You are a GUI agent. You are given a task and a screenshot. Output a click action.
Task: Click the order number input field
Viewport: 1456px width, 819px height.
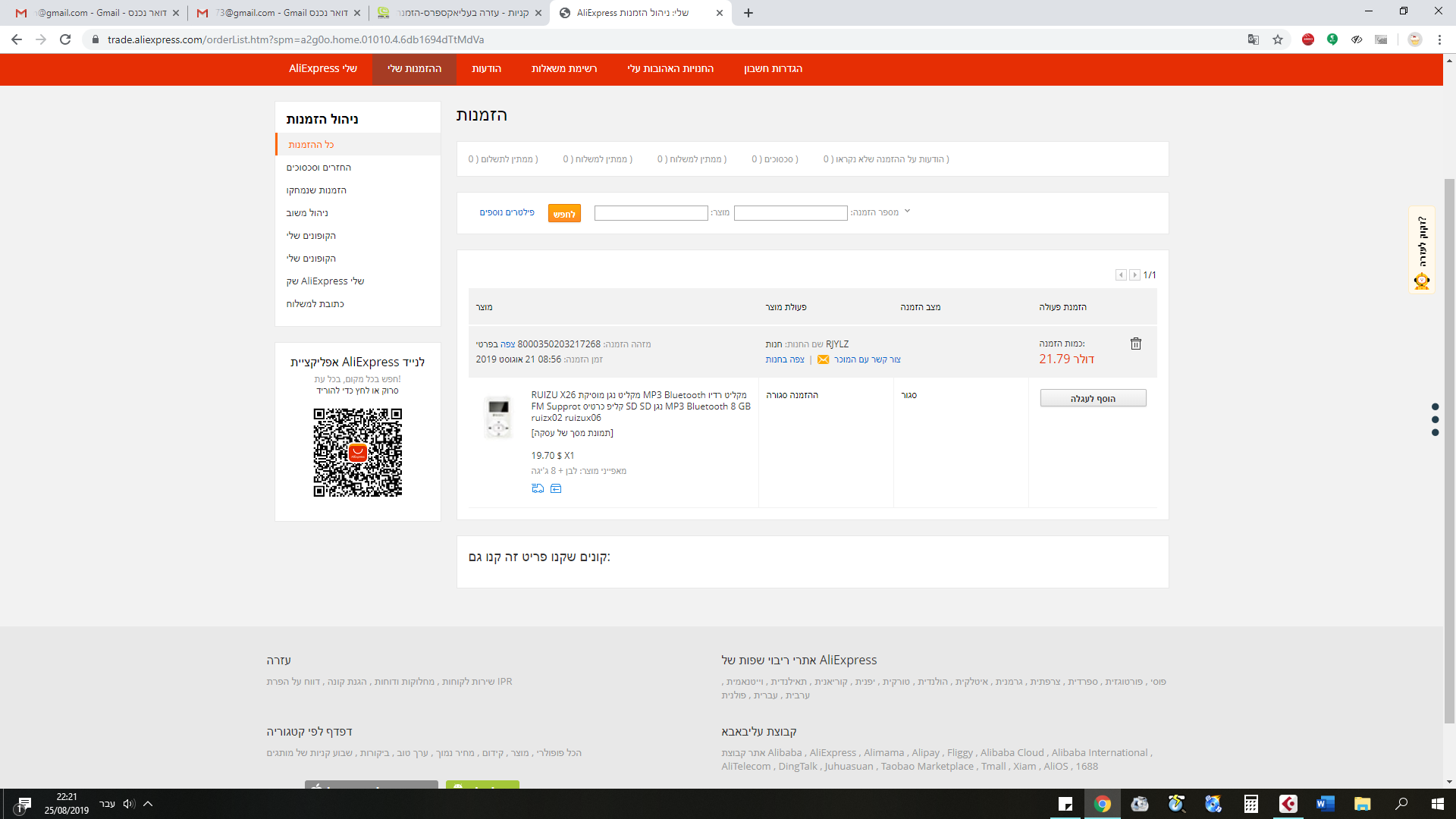click(x=790, y=213)
